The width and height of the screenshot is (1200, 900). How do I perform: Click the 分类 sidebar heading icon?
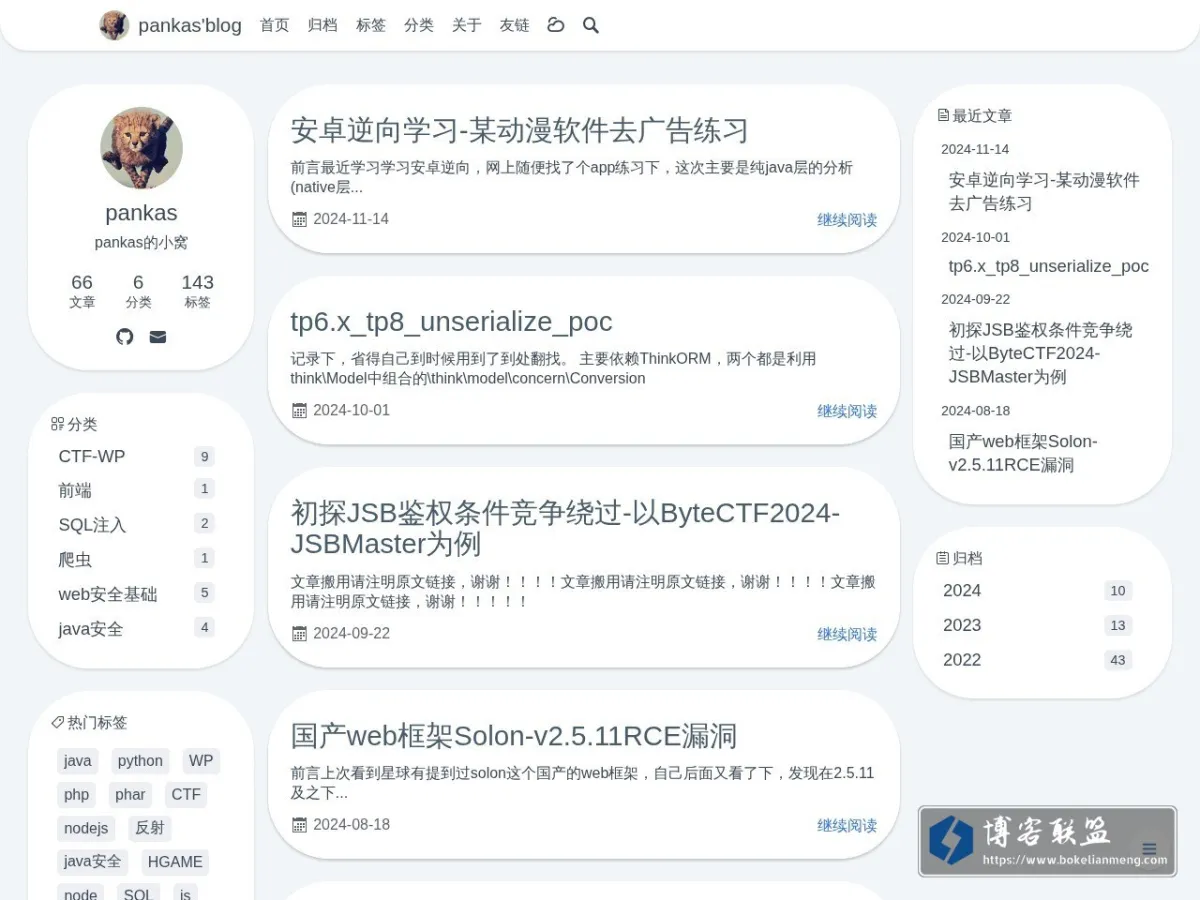(57, 424)
